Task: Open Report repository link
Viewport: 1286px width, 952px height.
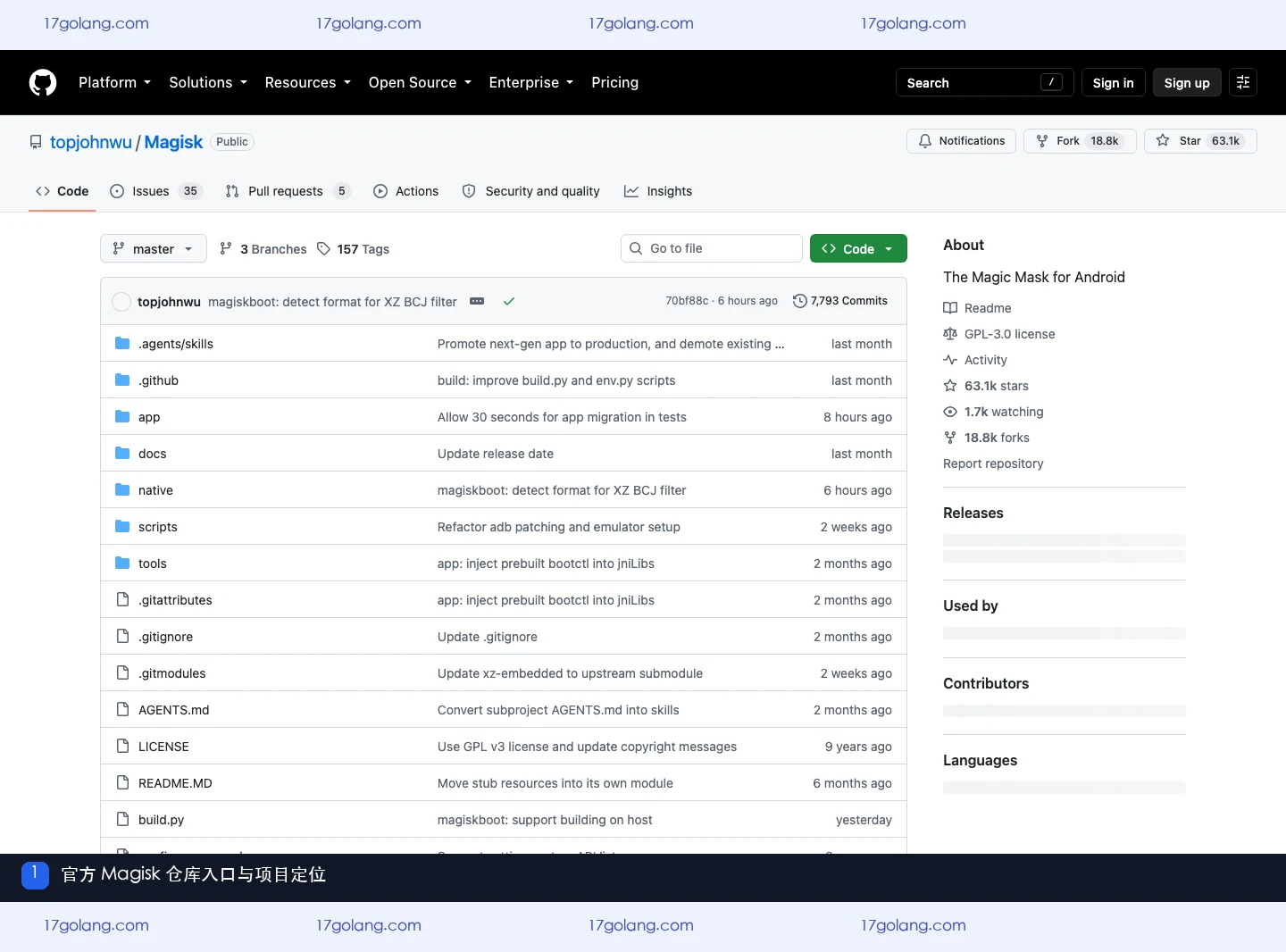Action: click(993, 463)
